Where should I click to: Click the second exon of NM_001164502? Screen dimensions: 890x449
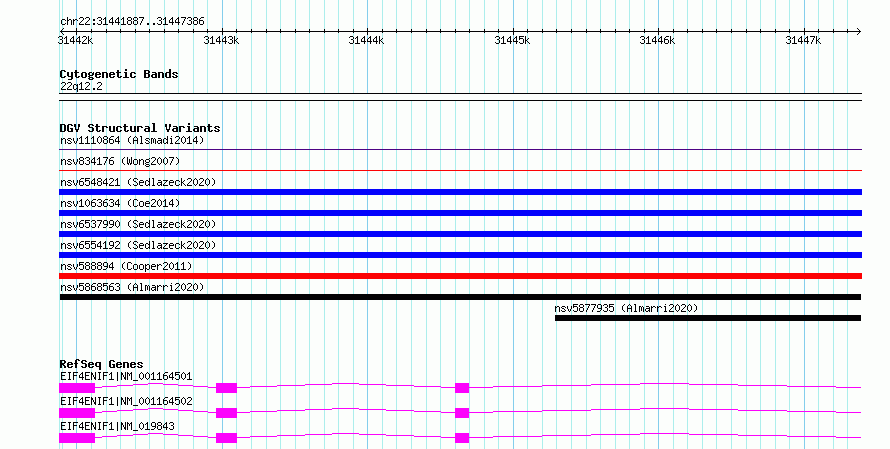click(226, 413)
